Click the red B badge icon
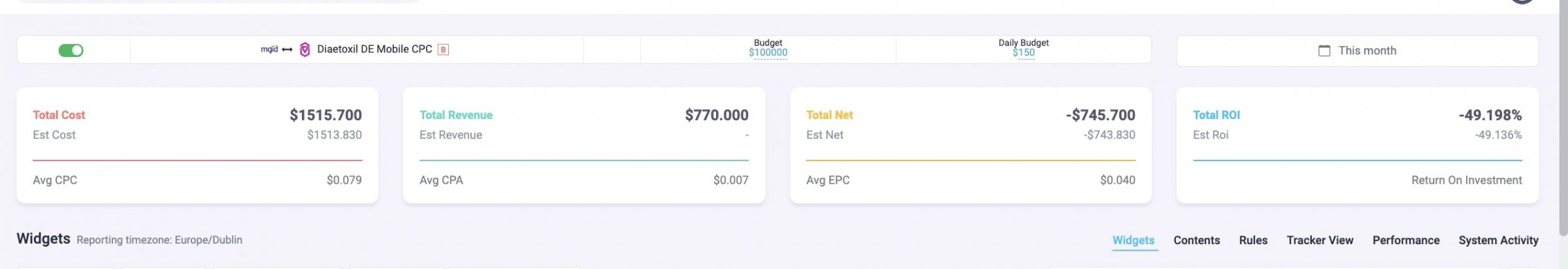 443,50
